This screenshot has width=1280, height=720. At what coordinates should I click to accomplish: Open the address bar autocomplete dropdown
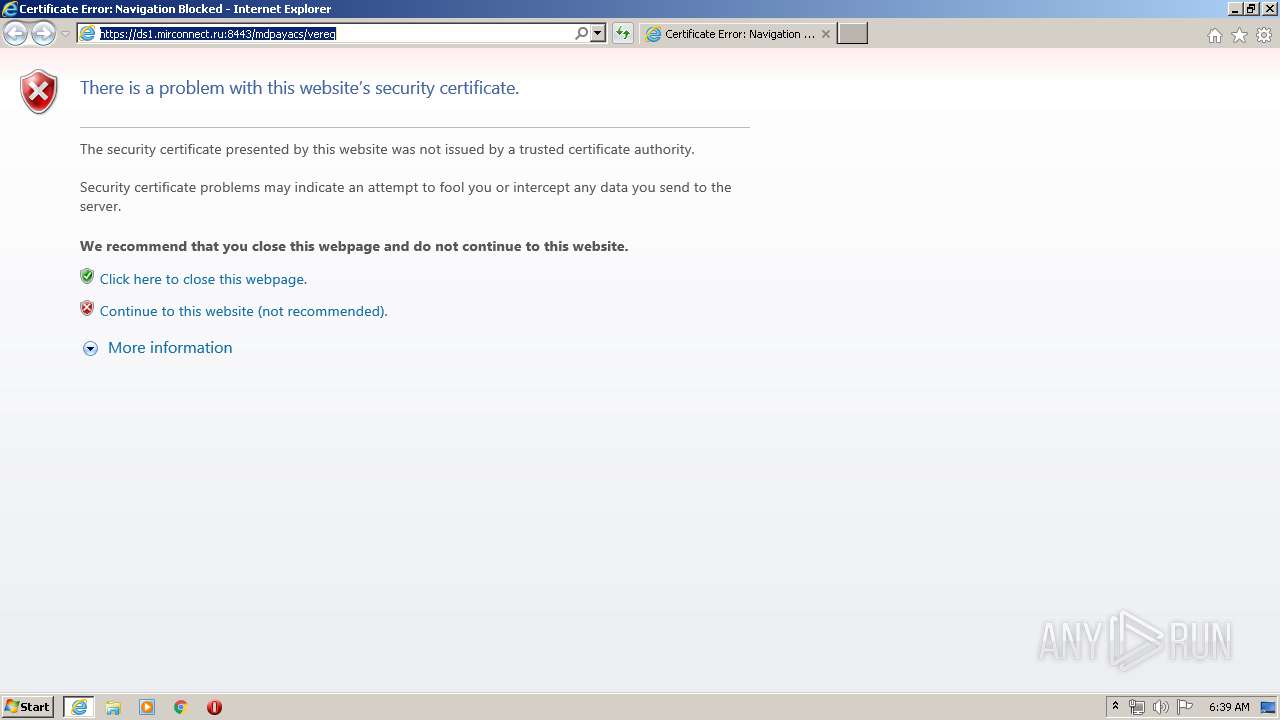click(598, 34)
